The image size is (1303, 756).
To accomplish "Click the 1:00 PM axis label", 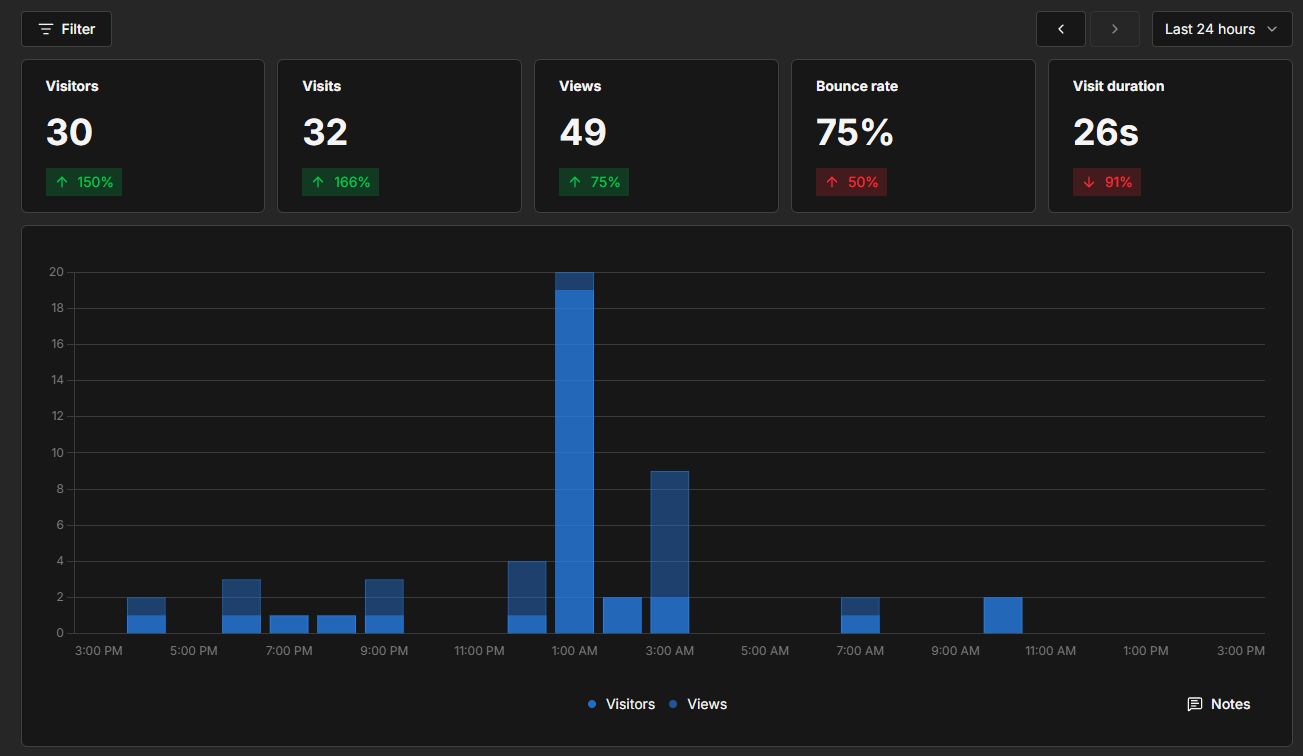I will coord(1145,651).
